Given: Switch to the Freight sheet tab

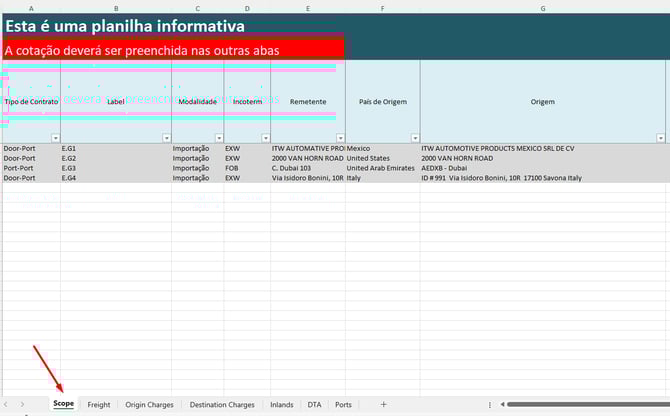Looking at the screenshot, I should click(x=99, y=405).
